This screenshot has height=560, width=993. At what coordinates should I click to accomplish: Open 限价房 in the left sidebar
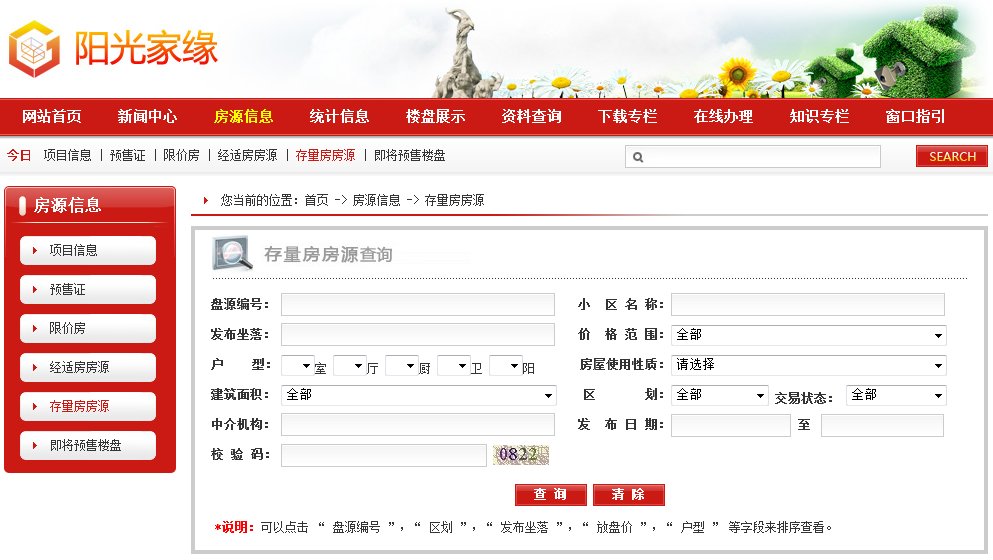point(88,328)
